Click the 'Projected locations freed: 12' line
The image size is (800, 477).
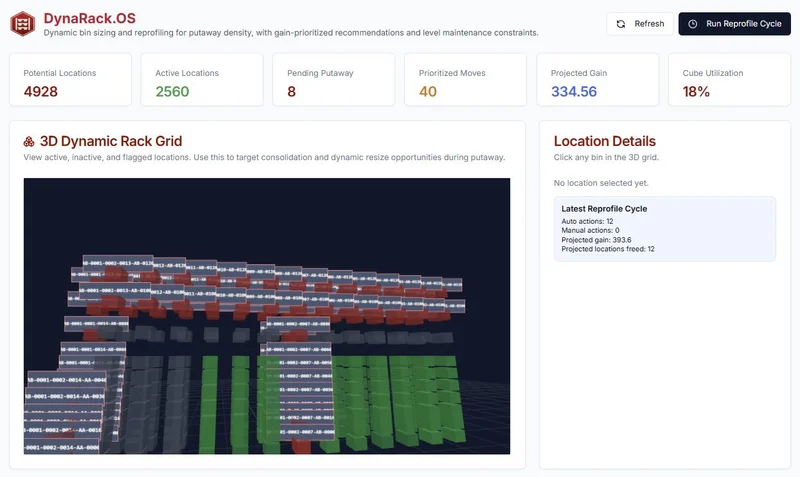pos(608,249)
